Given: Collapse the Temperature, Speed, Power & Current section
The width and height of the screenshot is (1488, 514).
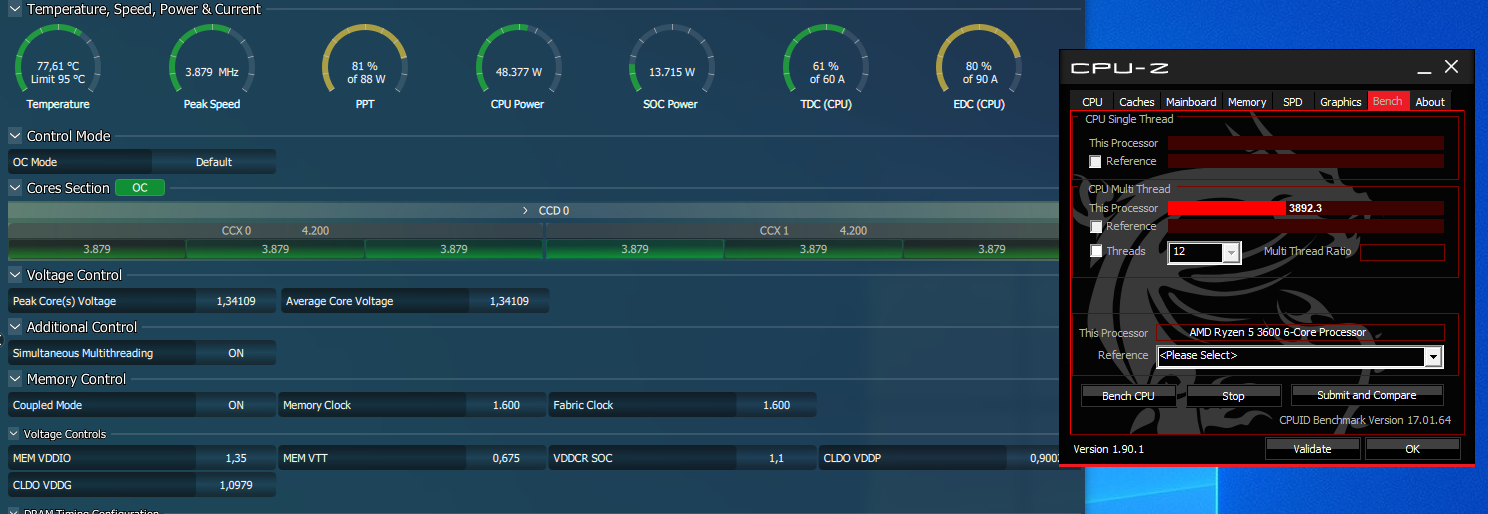Looking at the screenshot, I should tap(15, 9).
